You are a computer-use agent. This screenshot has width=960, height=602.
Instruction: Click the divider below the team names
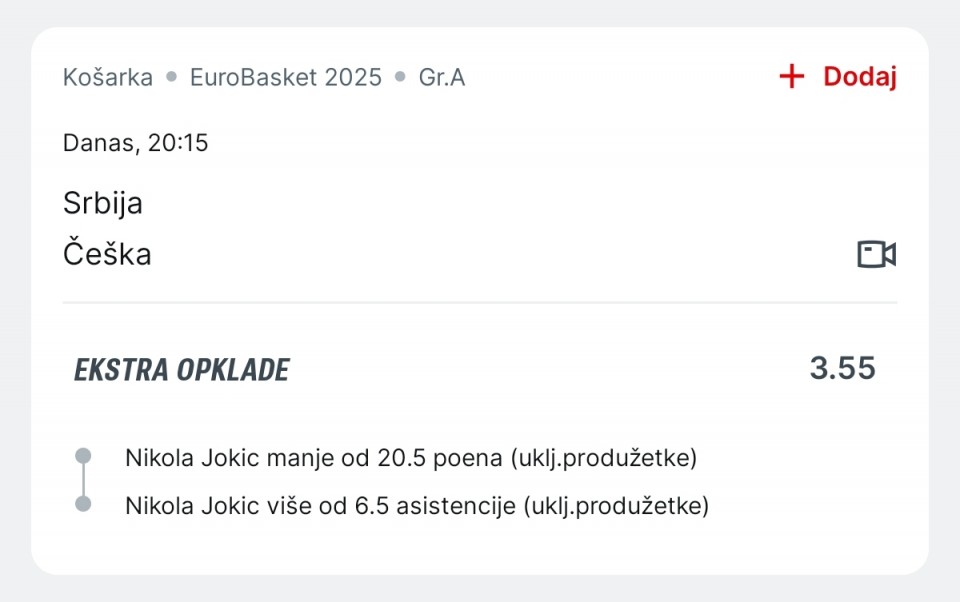480,302
